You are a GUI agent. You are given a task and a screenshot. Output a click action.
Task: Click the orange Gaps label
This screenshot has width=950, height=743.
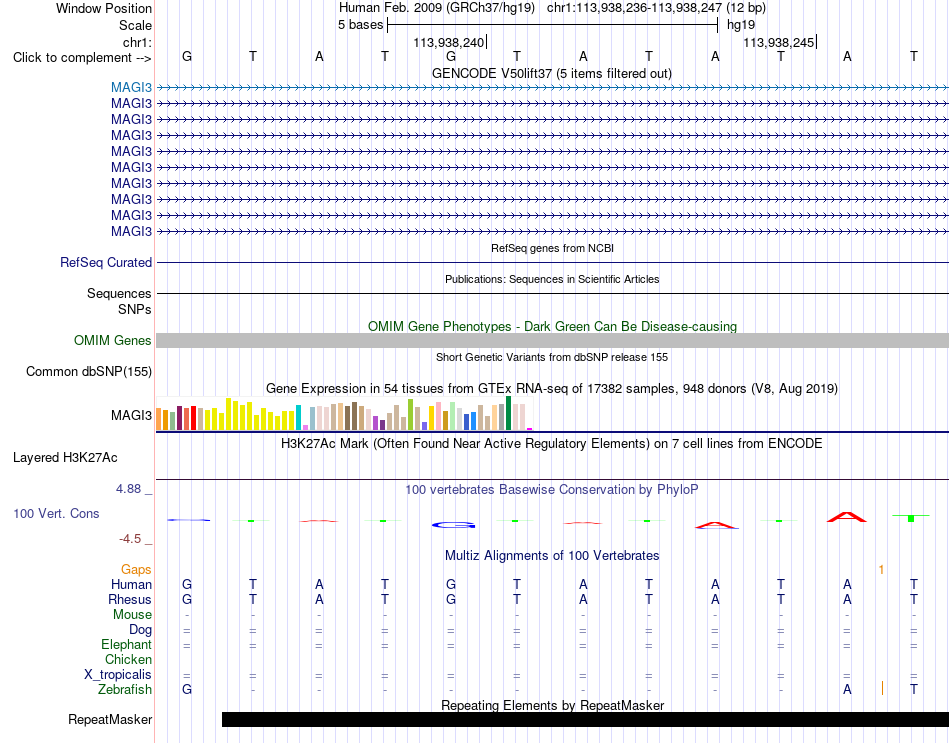136,569
